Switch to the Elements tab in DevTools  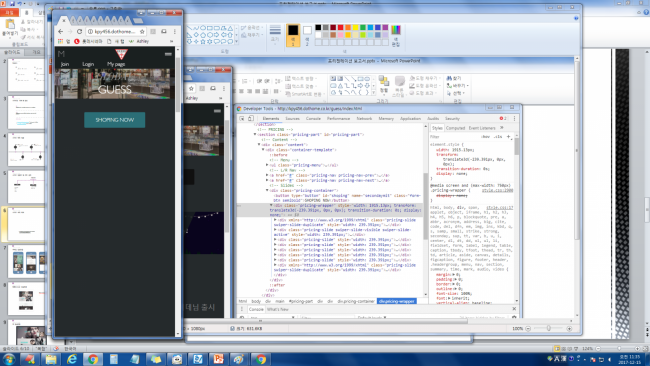(271, 119)
